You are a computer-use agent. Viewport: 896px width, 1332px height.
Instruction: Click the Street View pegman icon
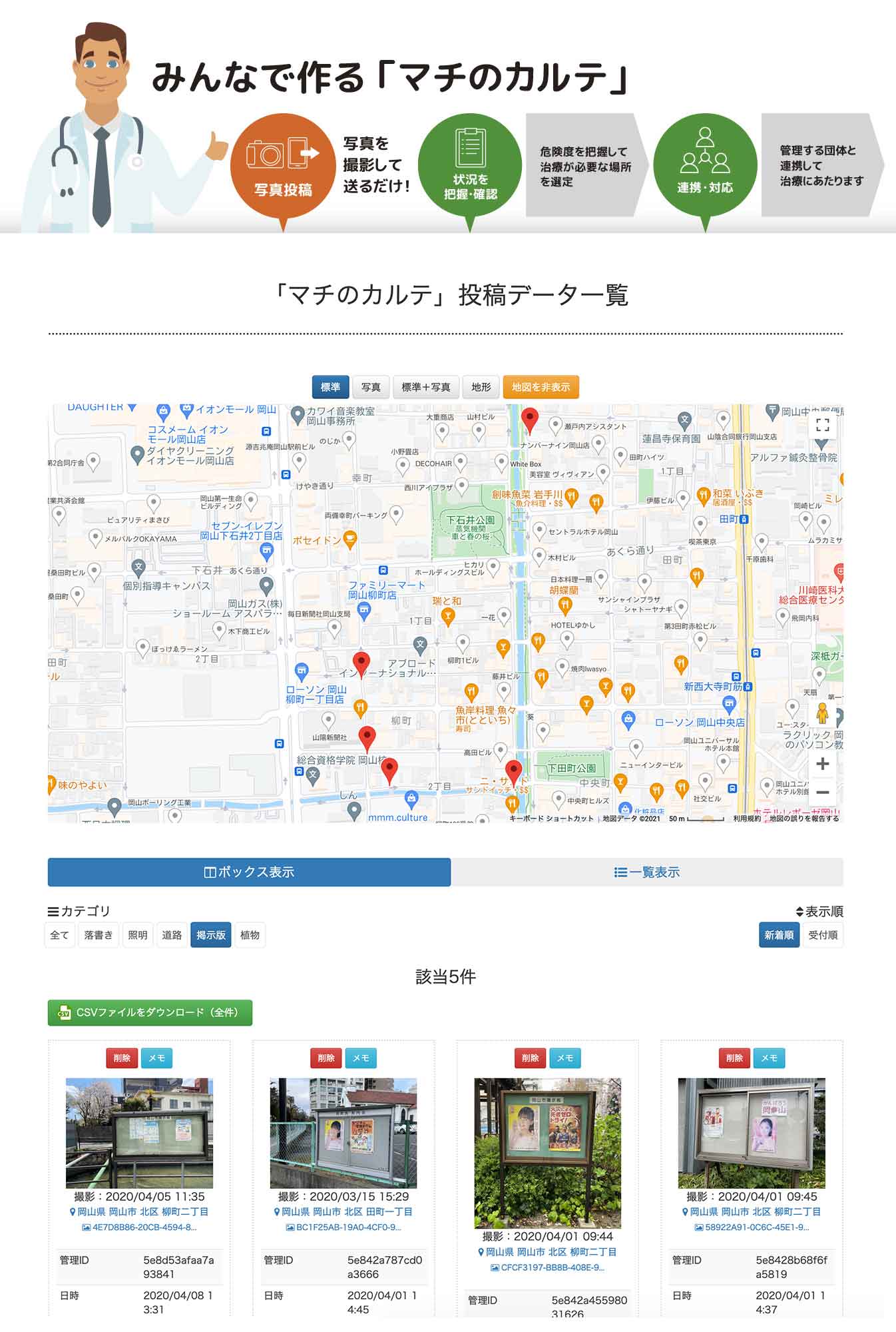[x=822, y=713]
